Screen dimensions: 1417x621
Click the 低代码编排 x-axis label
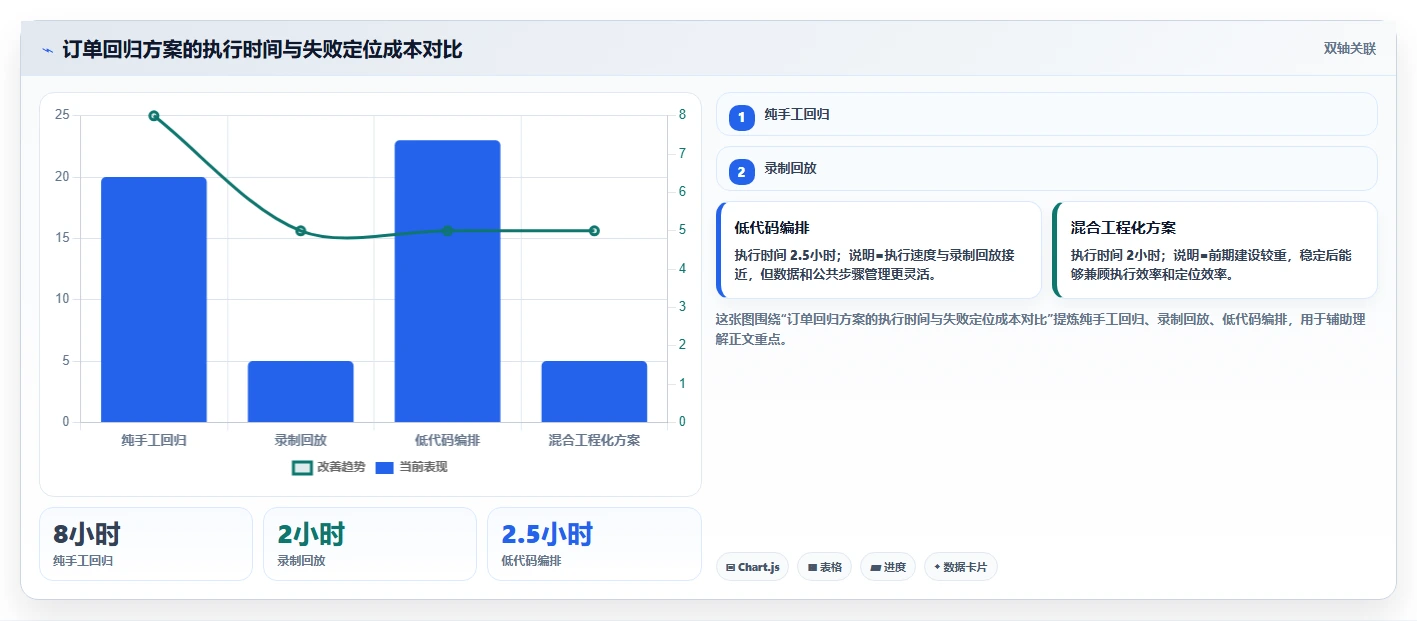pyautogui.click(x=447, y=440)
